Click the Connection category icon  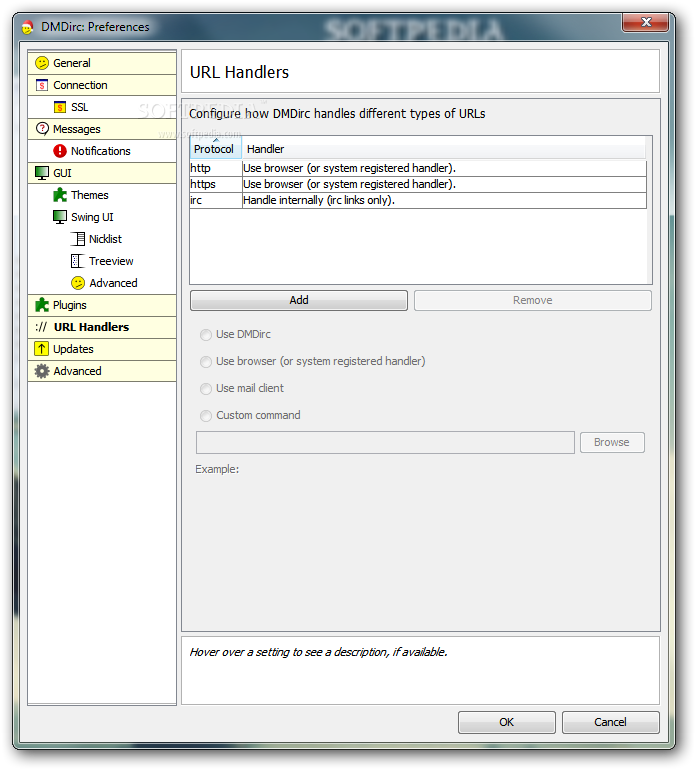[x=42, y=85]
